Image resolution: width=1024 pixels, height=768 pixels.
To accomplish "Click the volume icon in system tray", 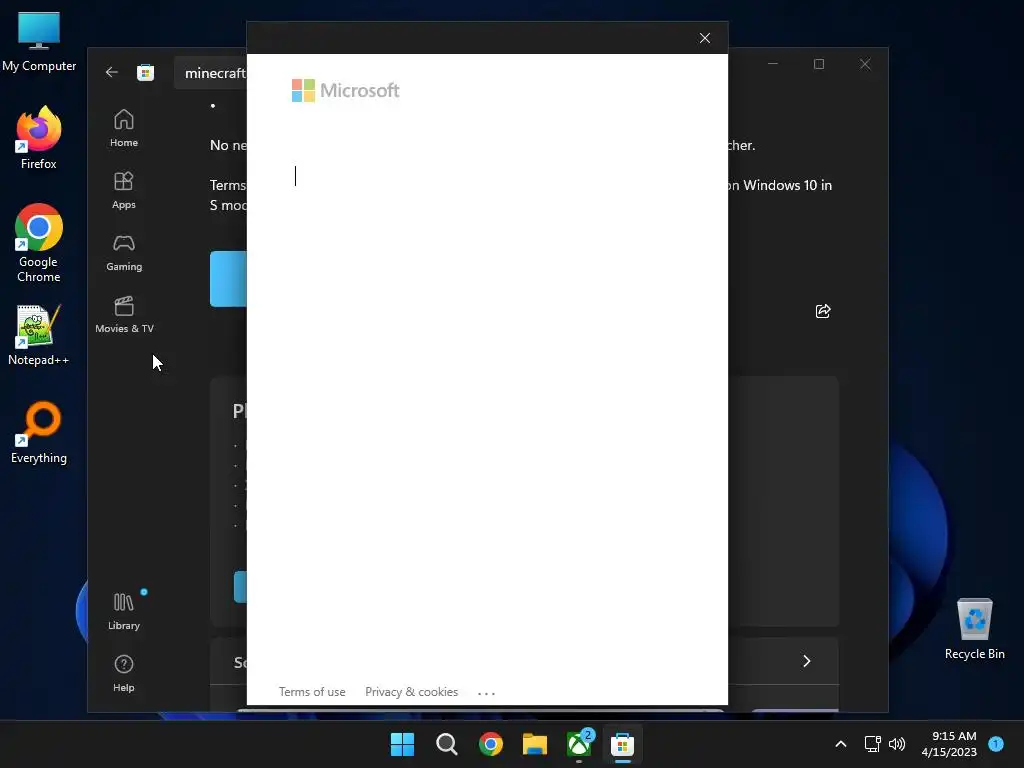I will [x=897, y=744].
